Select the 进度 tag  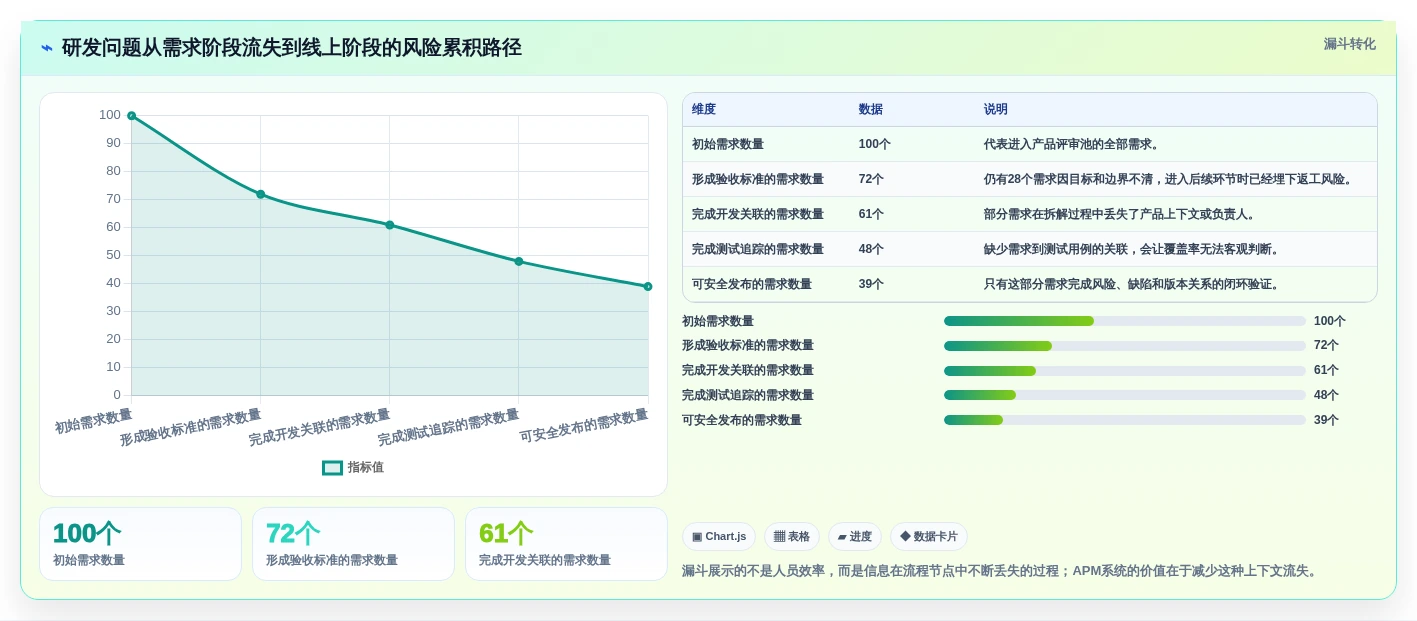(x=855, y=537)
